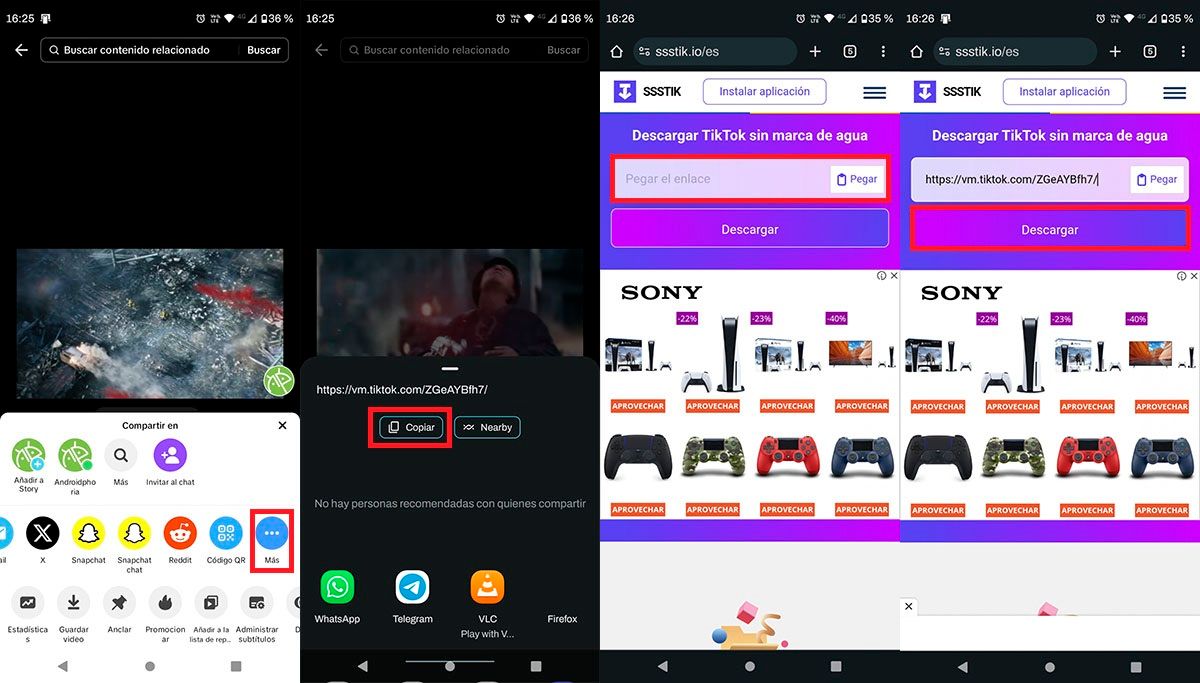Open ad info icon on page with pasted link
1200x683 pixels.
coord(1181,276)
